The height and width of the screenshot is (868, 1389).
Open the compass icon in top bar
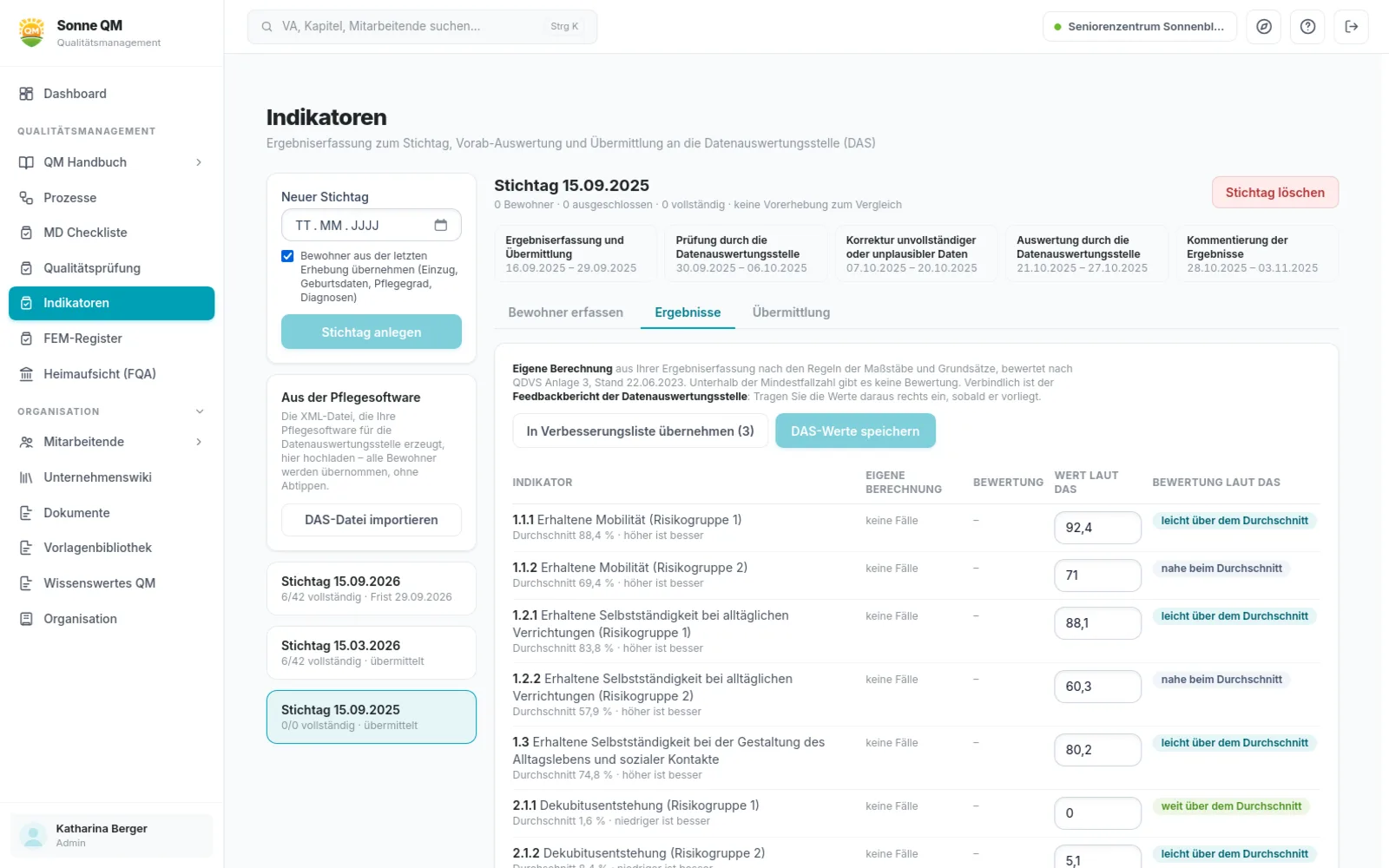tap(1264, 27)
